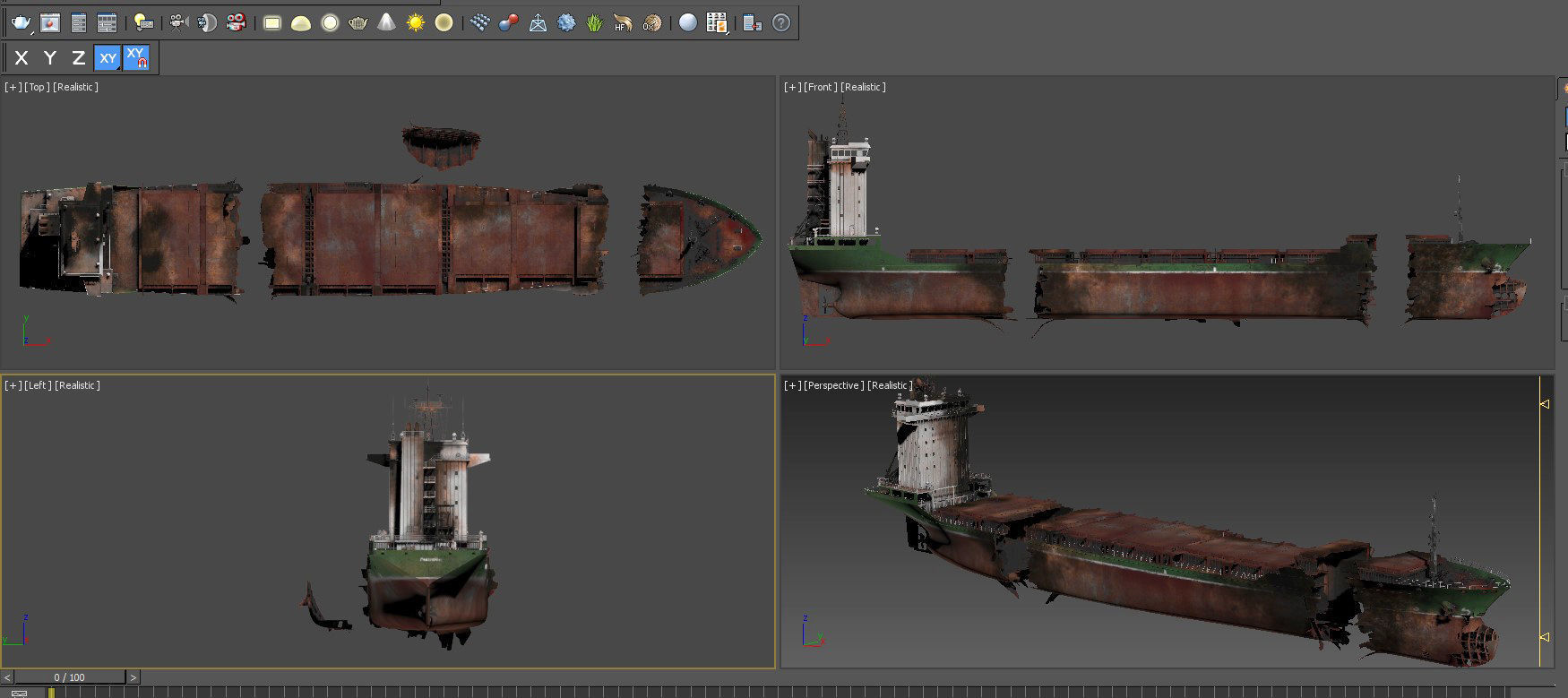This screenshot has height=698, width=1568.
Task: Open the [+] menu in Top viewport
Action: click(x=13, y=87)
